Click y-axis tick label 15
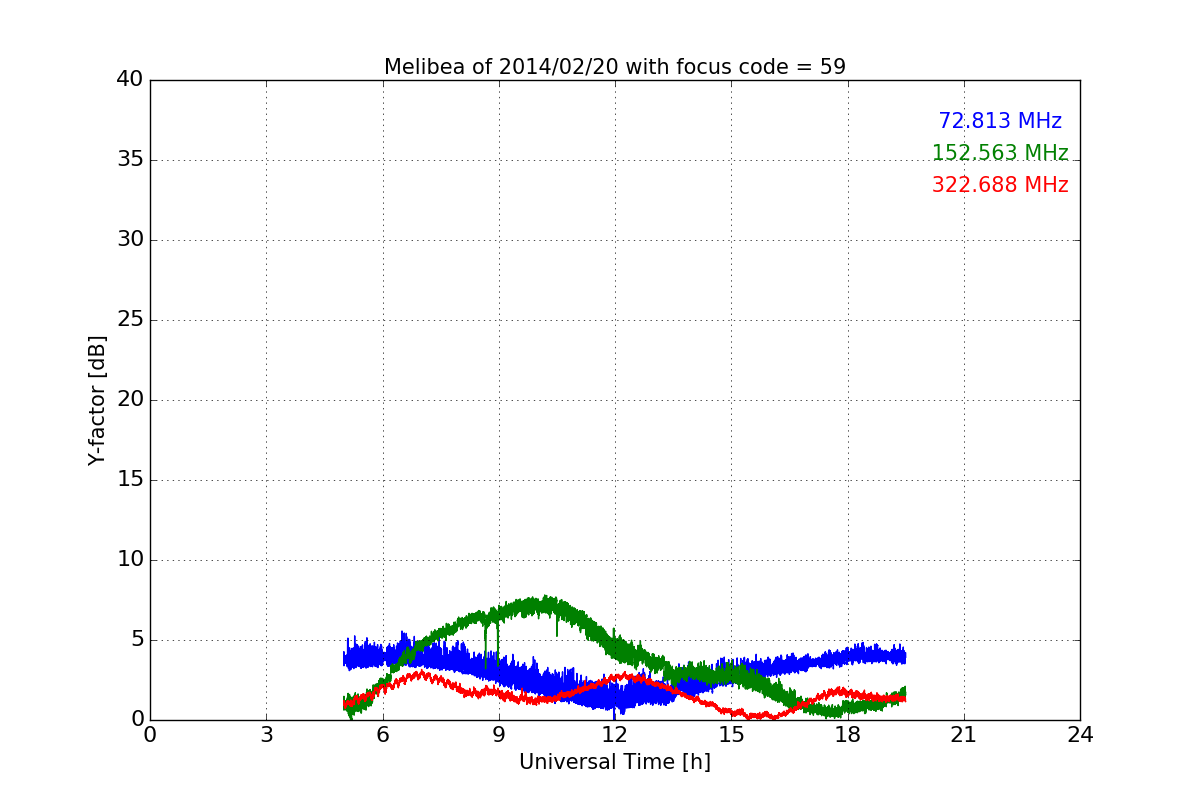1200x800 pixels. click(130, 480)
